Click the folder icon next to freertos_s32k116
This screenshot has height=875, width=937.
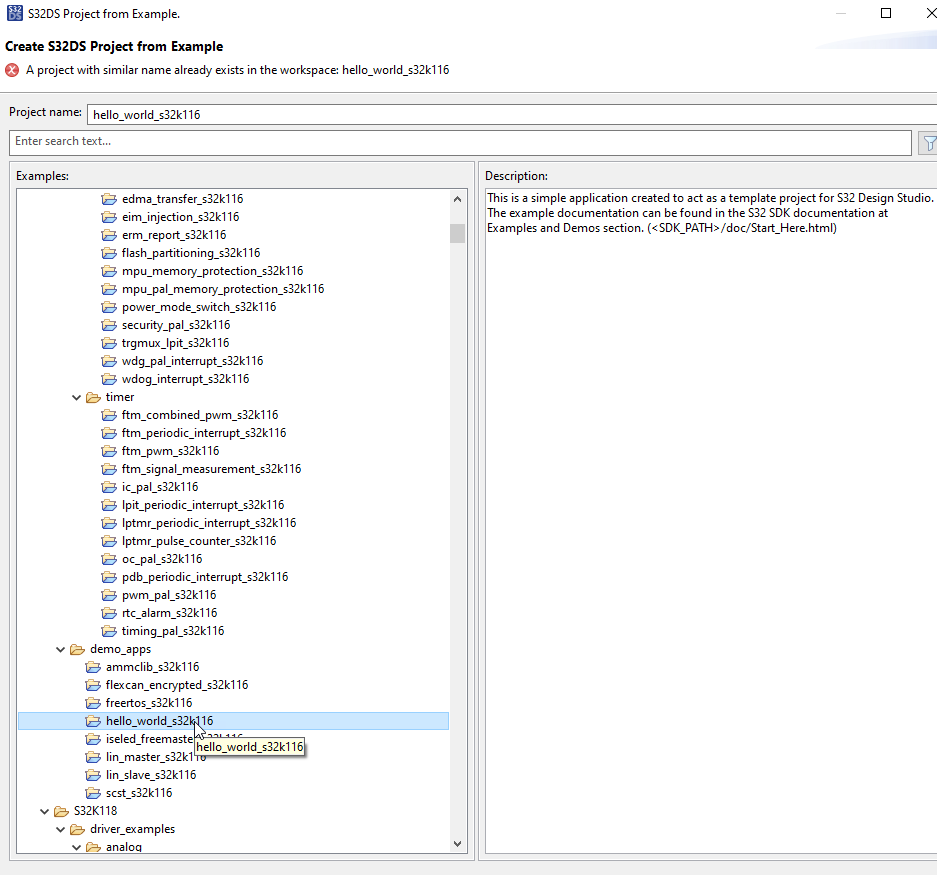click(94, 702)
